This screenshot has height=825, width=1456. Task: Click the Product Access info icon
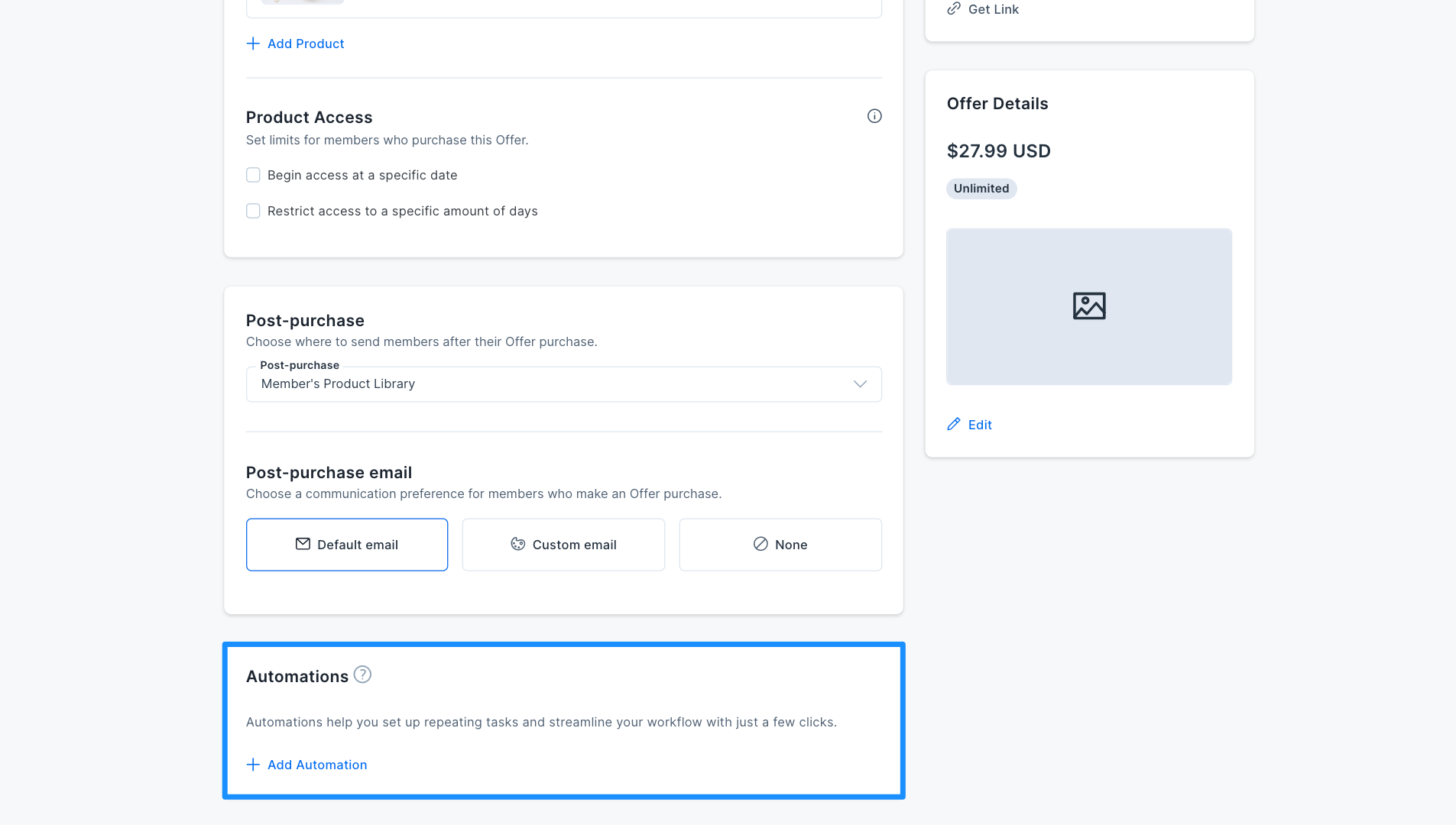point(874,116)
